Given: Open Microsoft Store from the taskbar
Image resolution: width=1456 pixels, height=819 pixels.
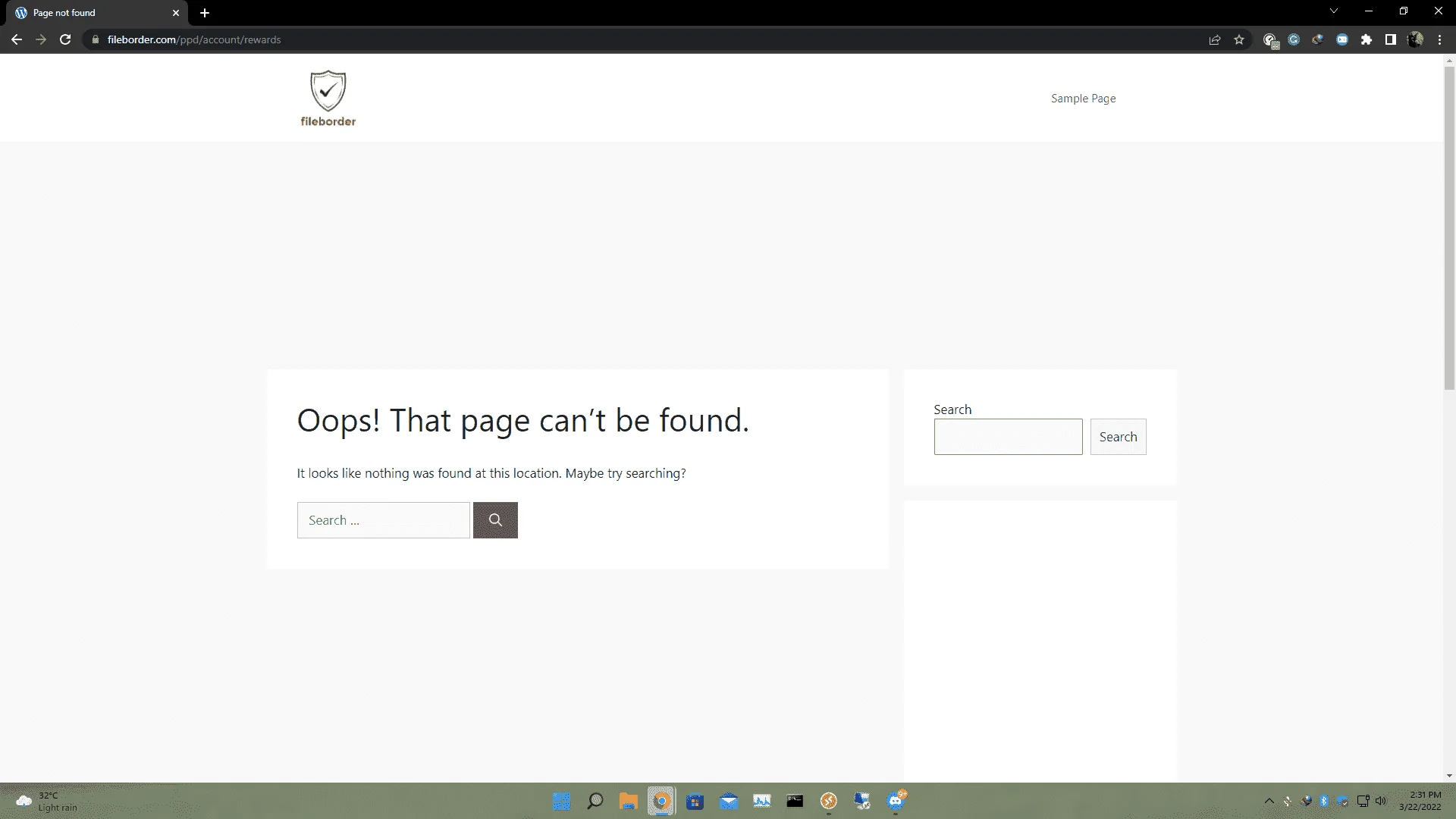Looking at the screenshot, I should [x=695, y=801].
